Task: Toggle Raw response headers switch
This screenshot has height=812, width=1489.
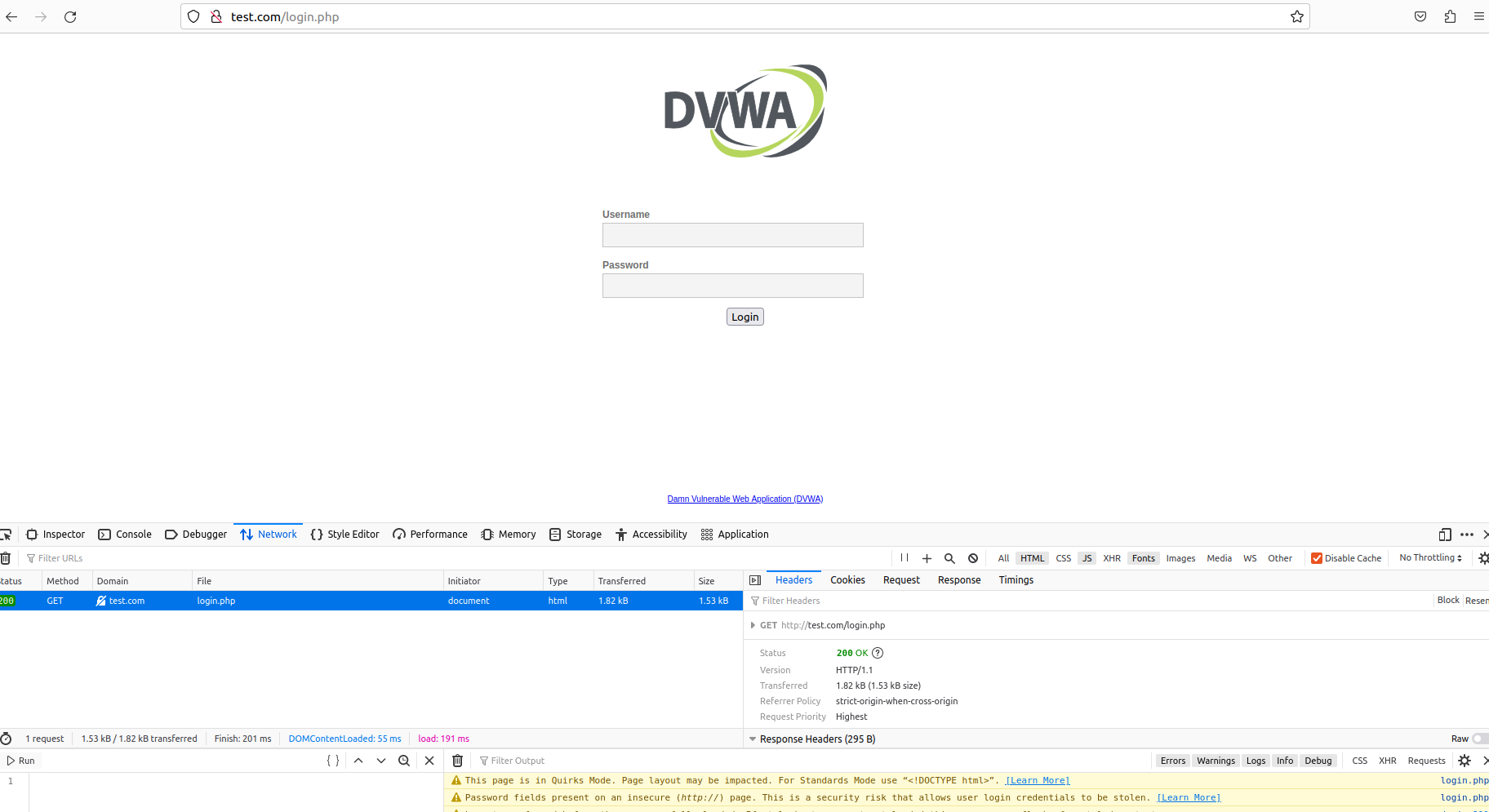Action: coord(1479,739)
